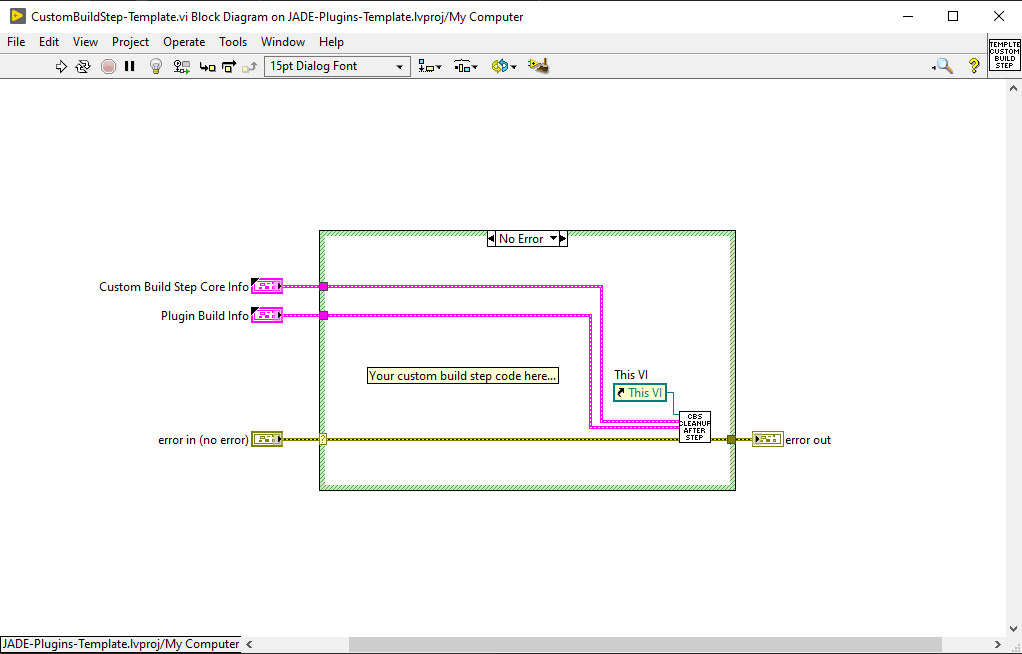The width and height of the screenshot is (1022, 654).
Task: Select the Run Continuously icon
Action: [x=83, y=66]
